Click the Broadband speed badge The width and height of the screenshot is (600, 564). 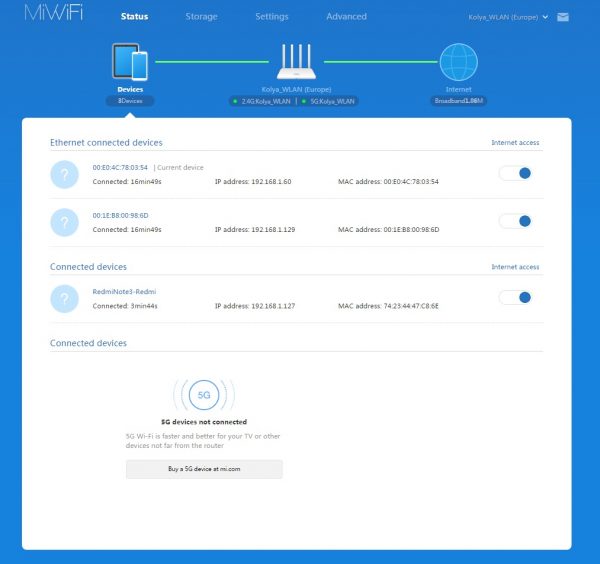point(458,101)
